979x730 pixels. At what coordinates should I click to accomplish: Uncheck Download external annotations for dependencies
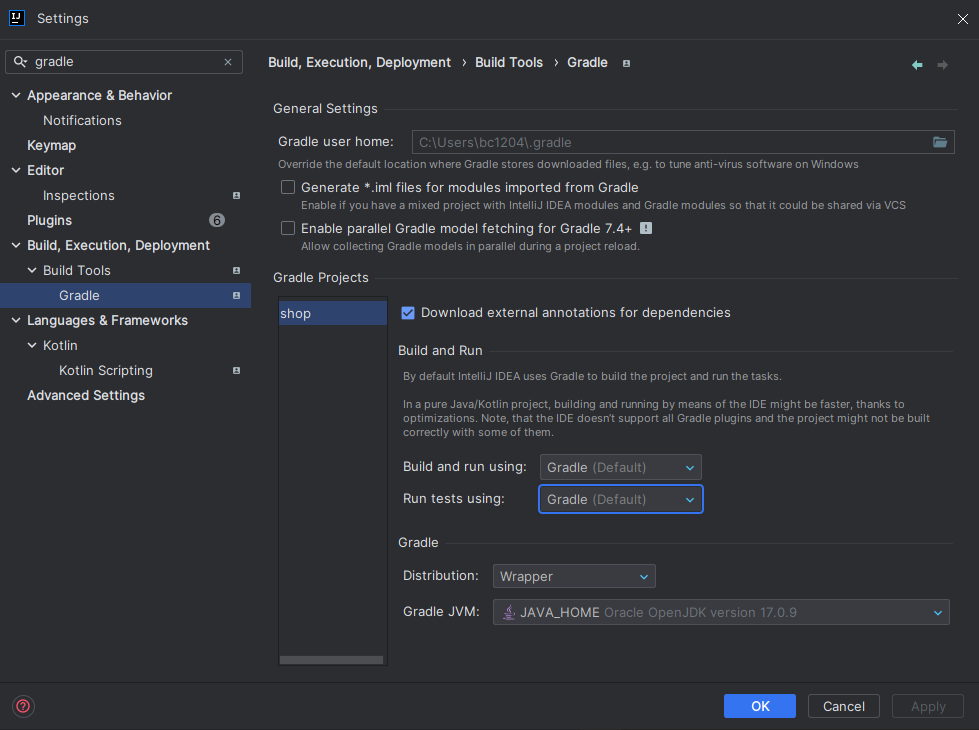[408, 313]
